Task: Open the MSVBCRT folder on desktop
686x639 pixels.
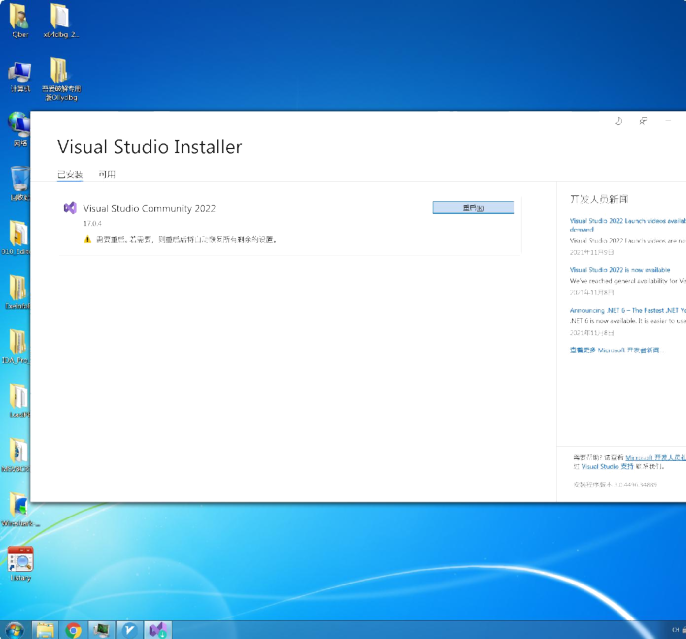Action: click(x=17, y=455)
